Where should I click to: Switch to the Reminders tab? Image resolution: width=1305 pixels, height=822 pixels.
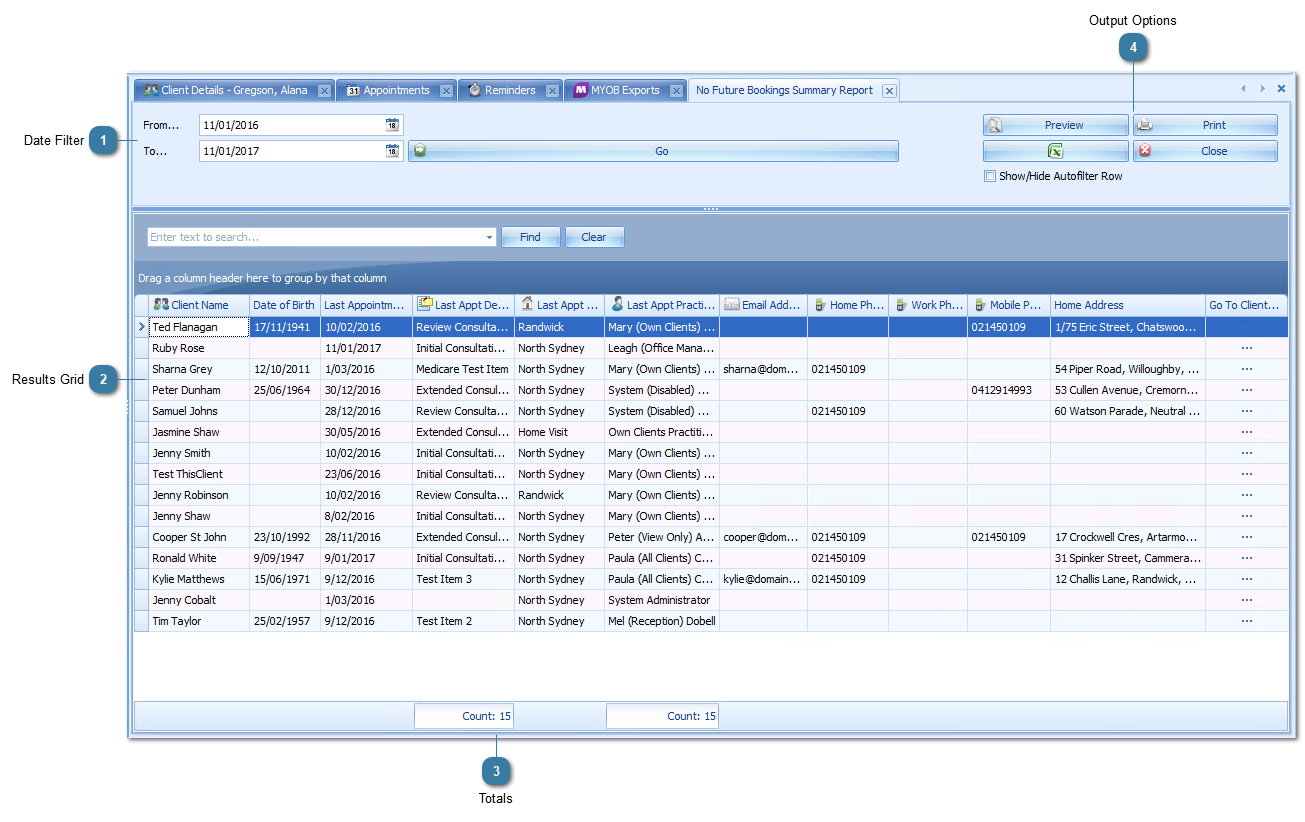pyautogui.click(x=510, y=90)
